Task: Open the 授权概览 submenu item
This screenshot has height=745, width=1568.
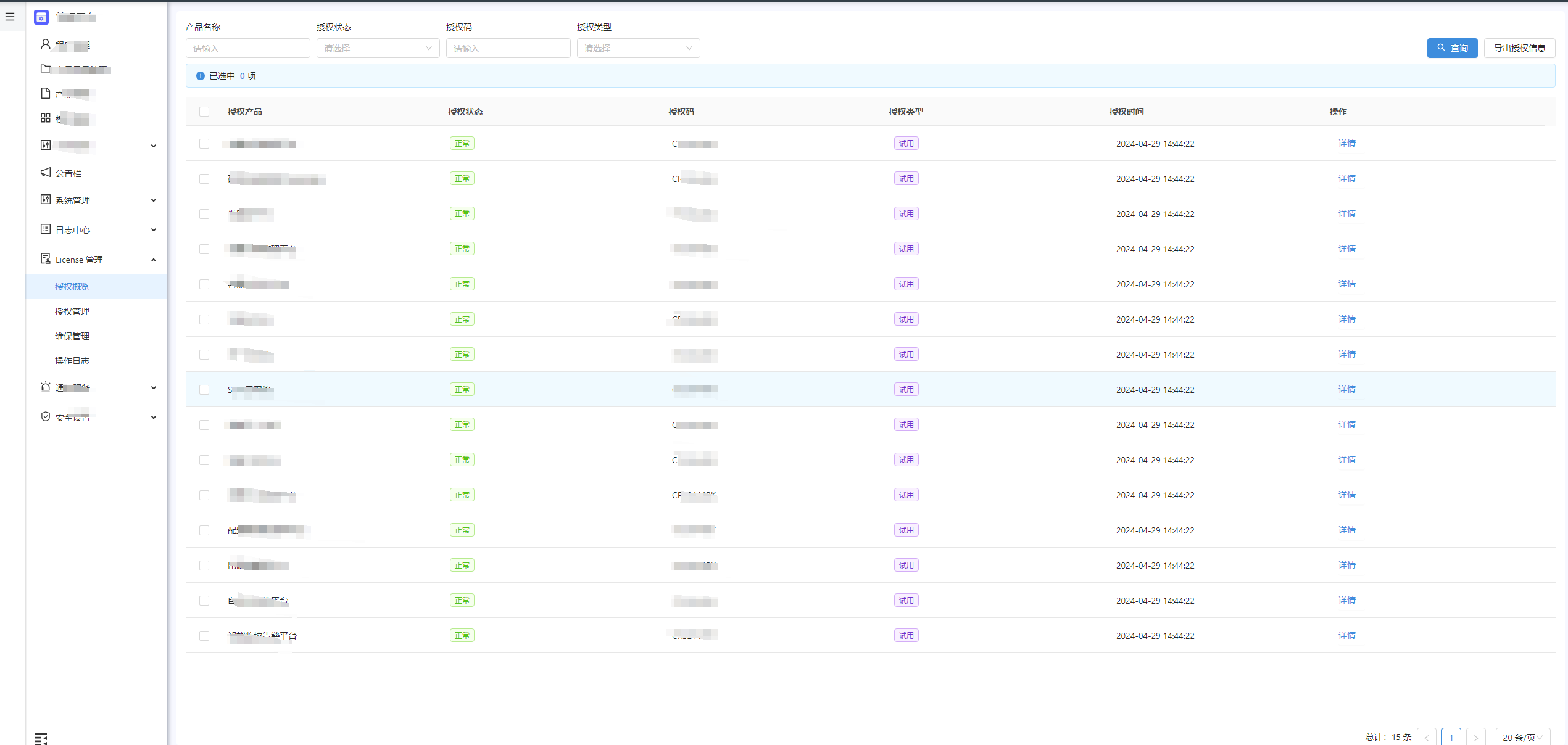Action: point(97,287)
